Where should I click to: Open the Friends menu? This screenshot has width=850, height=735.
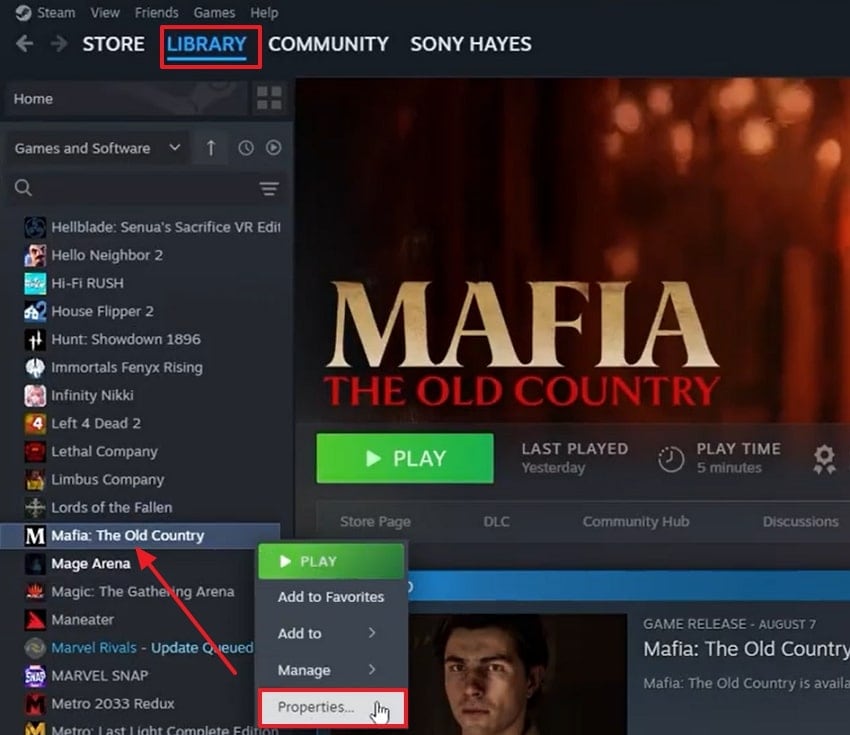pos(157,12)
